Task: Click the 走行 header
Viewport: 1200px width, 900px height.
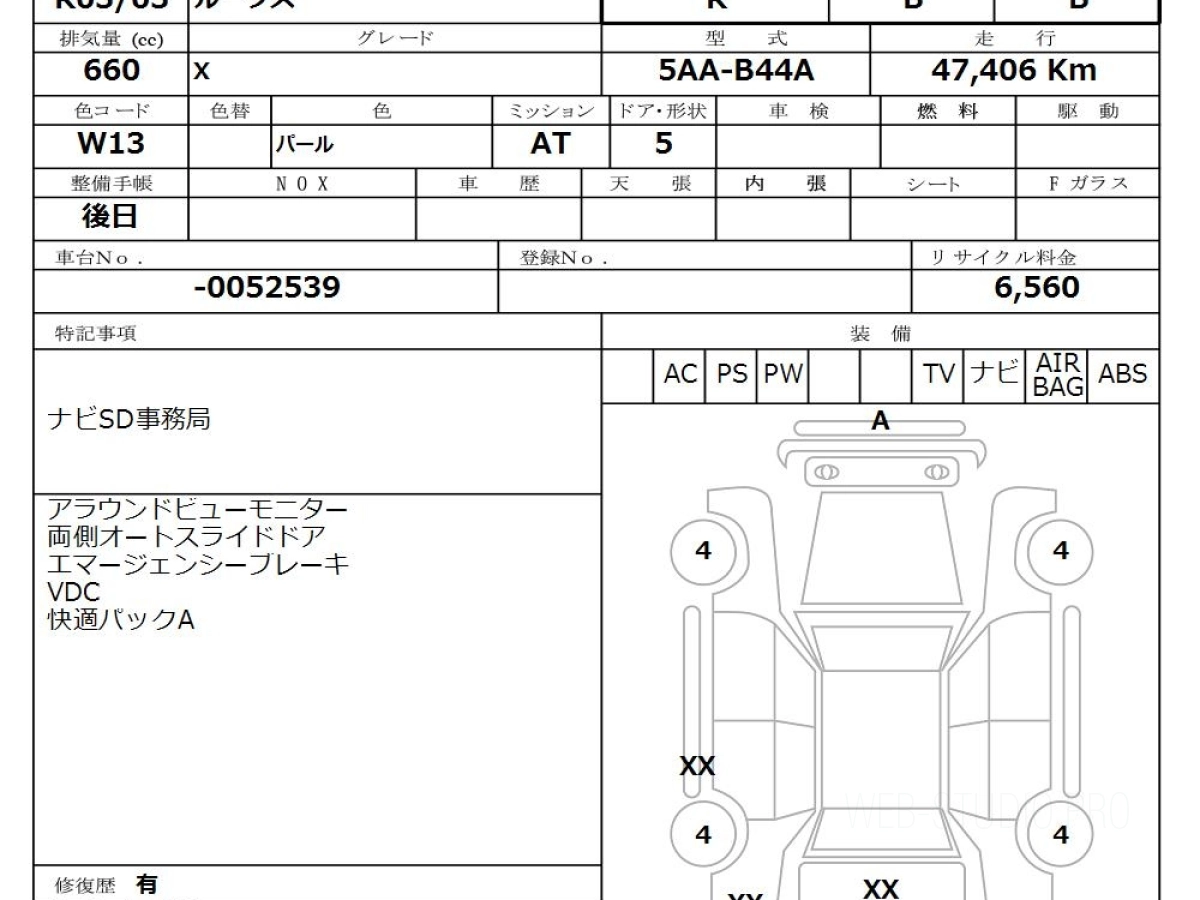Action: 1014,39
